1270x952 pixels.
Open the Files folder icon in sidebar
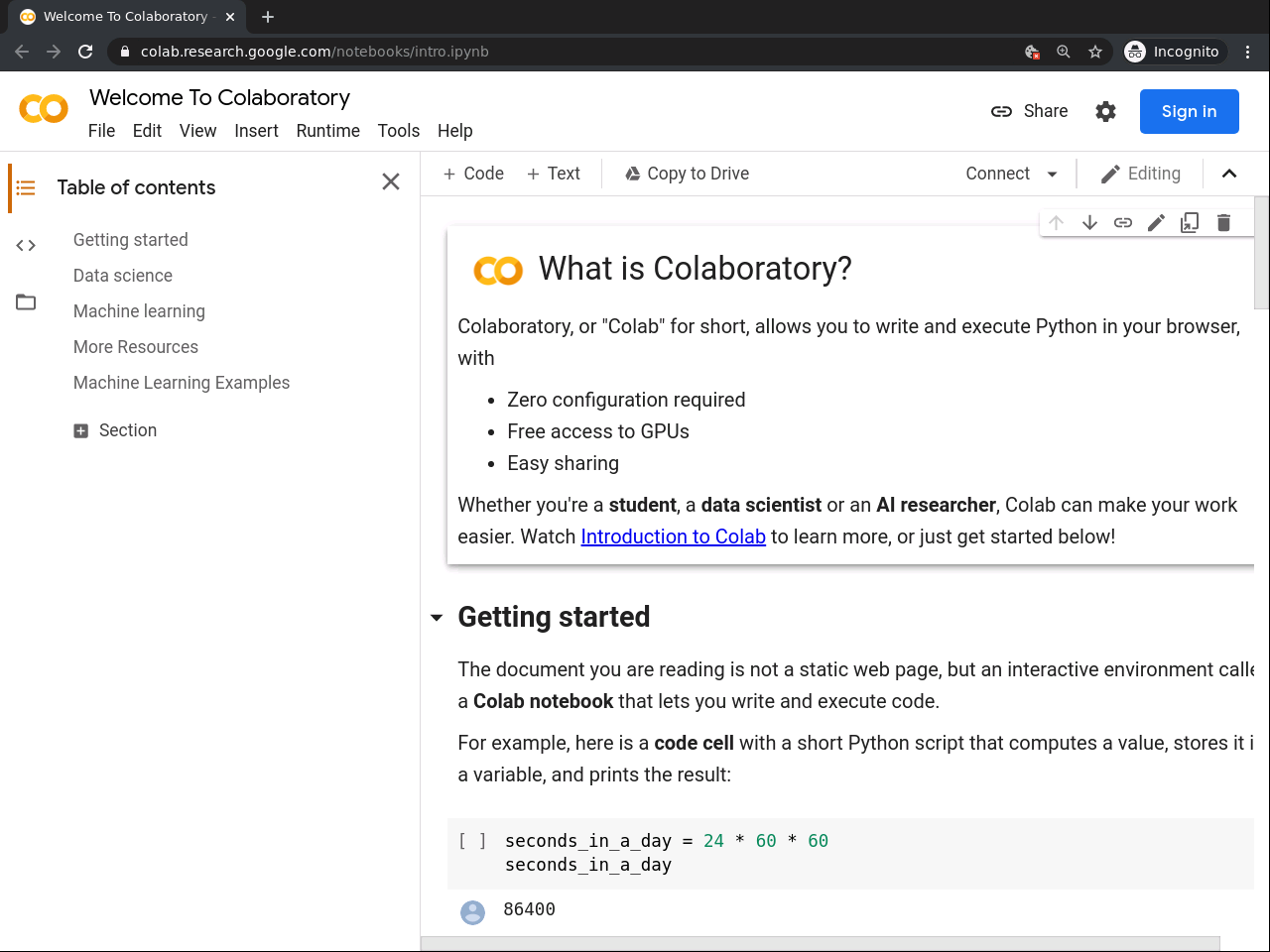pos(26,302)
